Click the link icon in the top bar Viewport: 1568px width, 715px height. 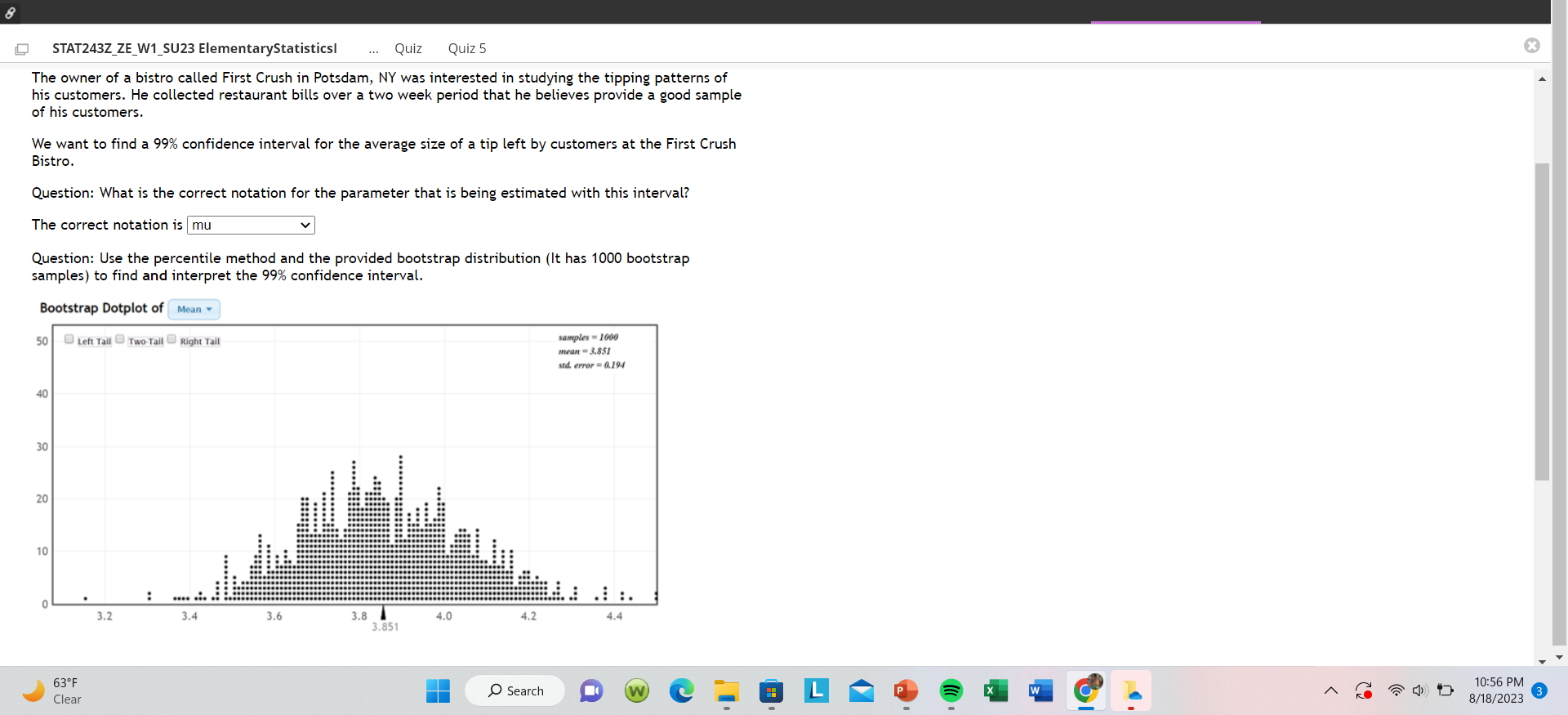click(x=11, y=12)
